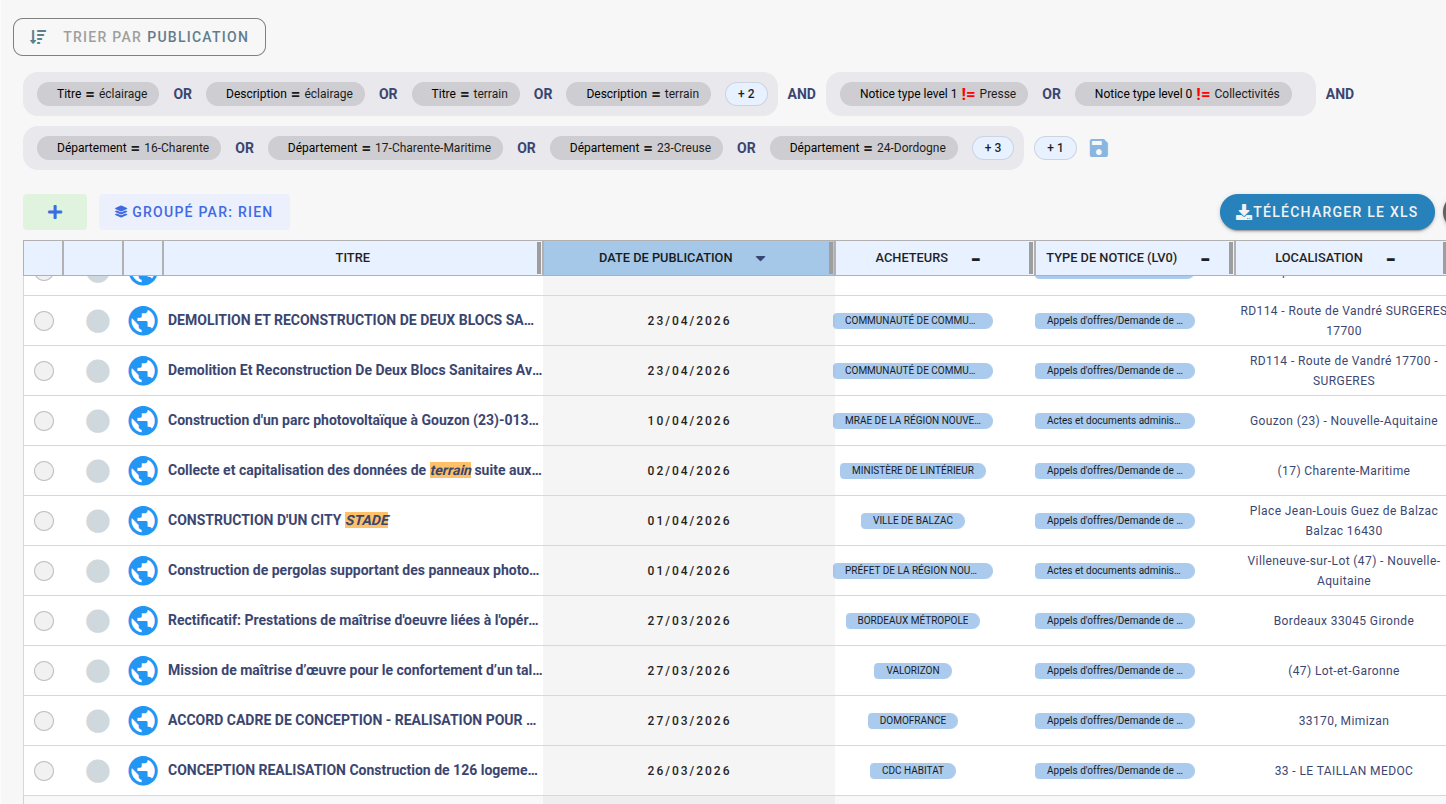Click the sort icon in Trier par Publication
The height and width of the screenshot is (804, 1446).
coord(38,37)
